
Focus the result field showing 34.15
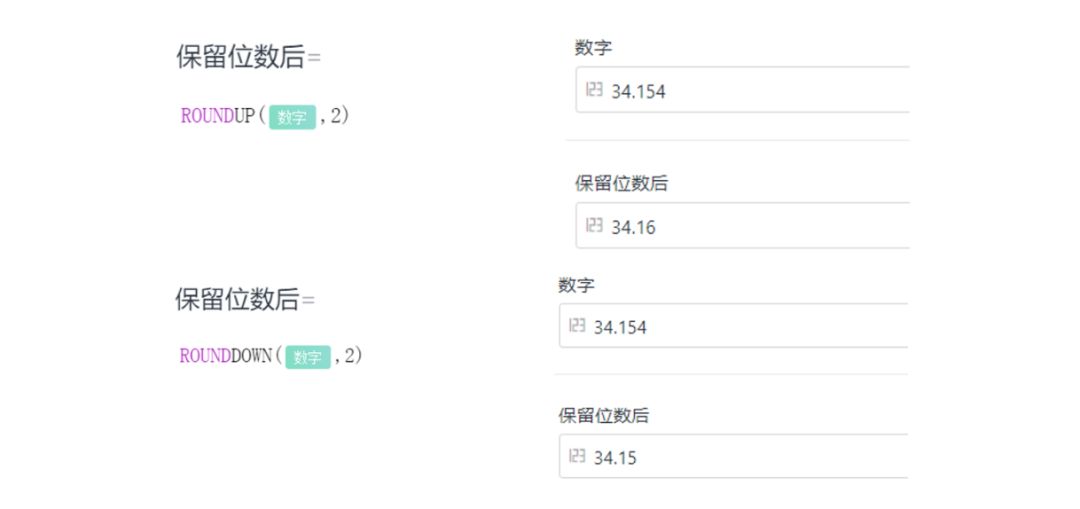tap(734, 456)
